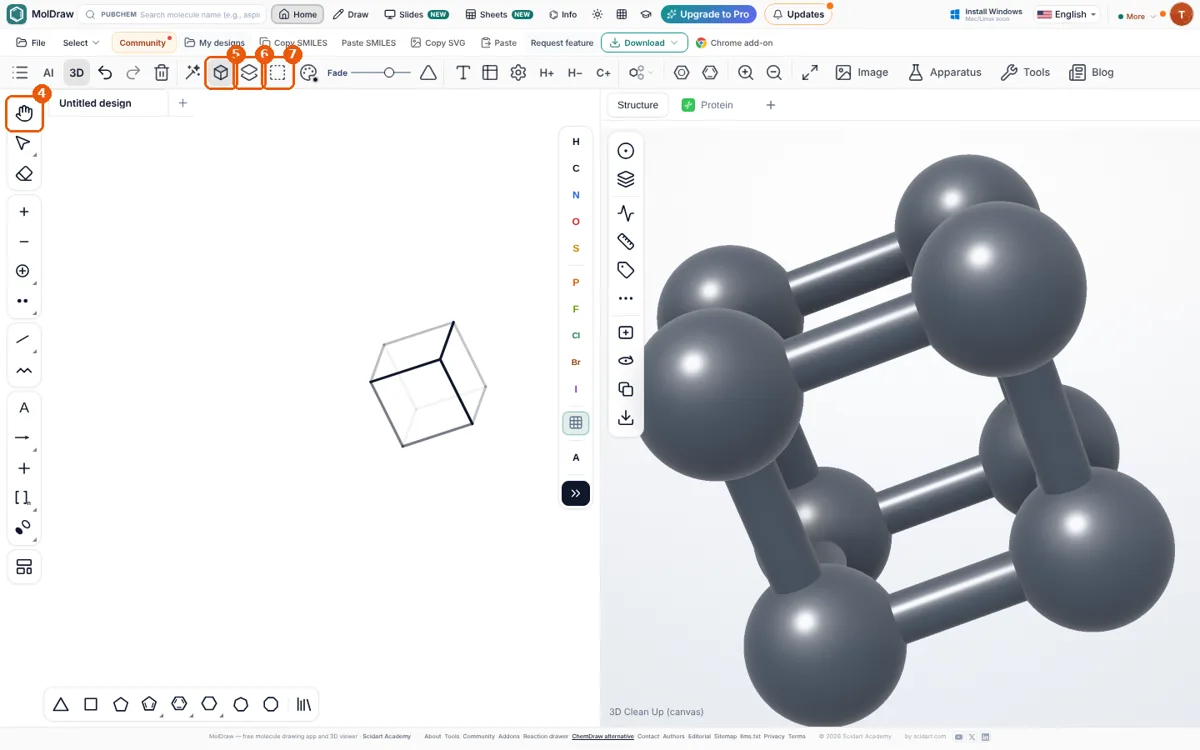
Task: Open the File menu
Action: click(x=32, y=43)
